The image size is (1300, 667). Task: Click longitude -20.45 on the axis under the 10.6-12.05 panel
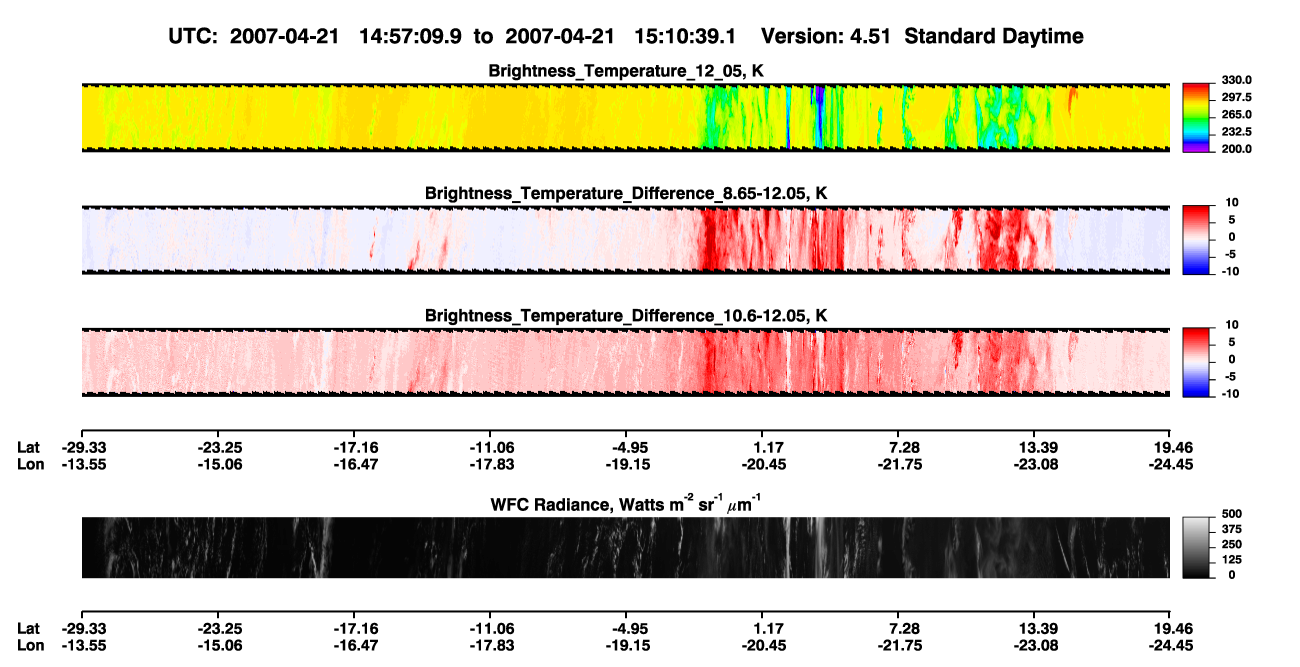762,464
